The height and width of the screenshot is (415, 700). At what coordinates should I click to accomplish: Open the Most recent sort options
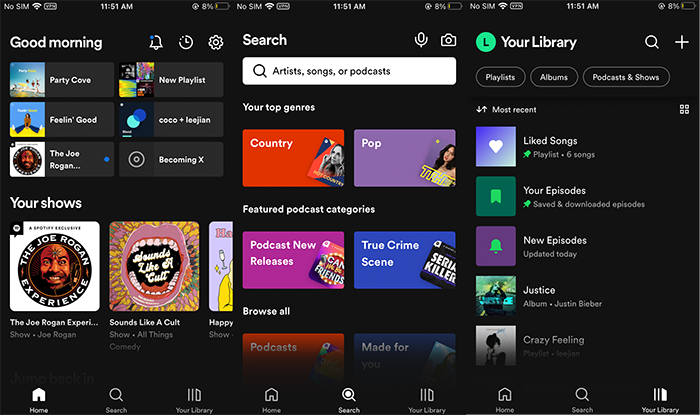point(507,109)
